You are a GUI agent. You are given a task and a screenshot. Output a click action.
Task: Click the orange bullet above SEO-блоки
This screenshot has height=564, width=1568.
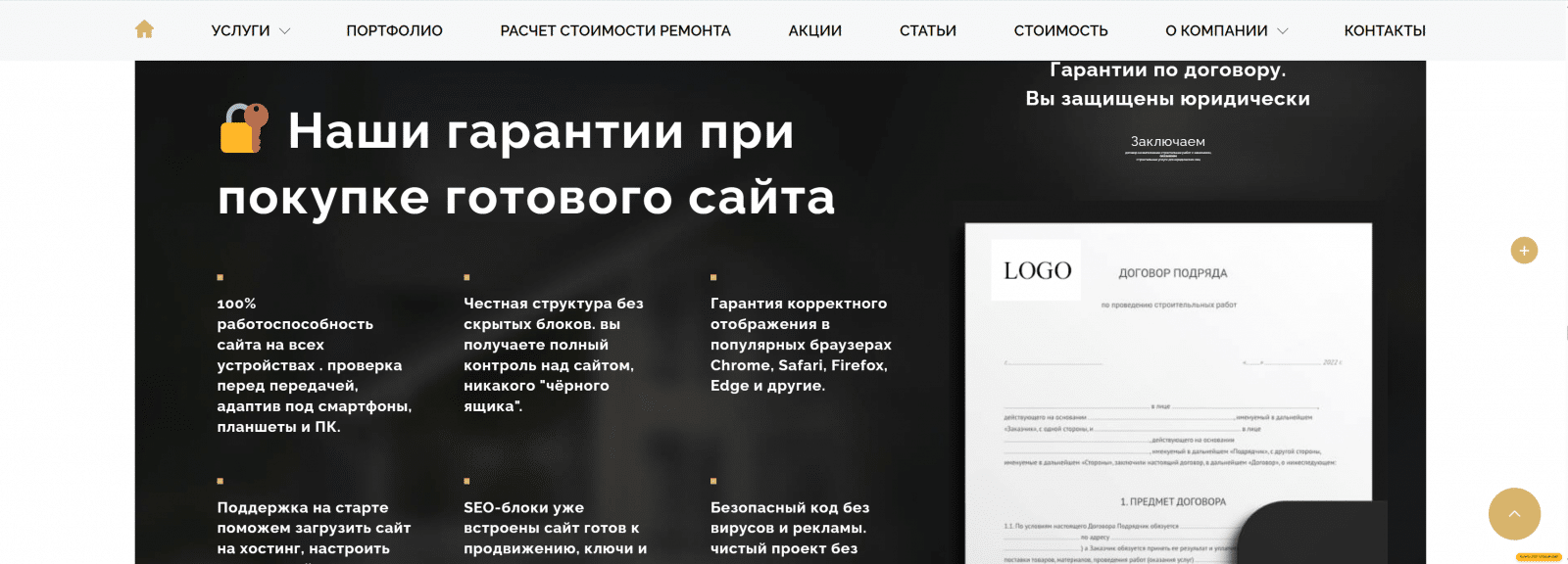pos(466,482)
